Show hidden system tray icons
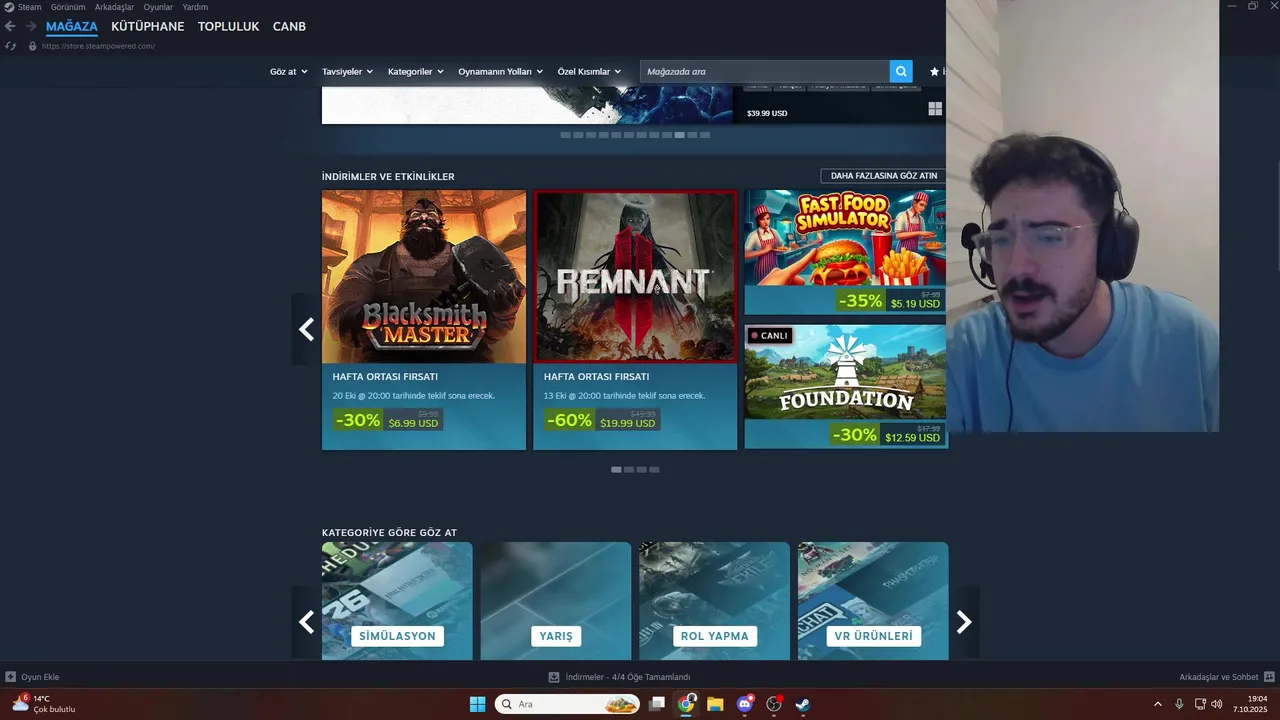Viewport: 1280px width, 720px height. 1158,704
